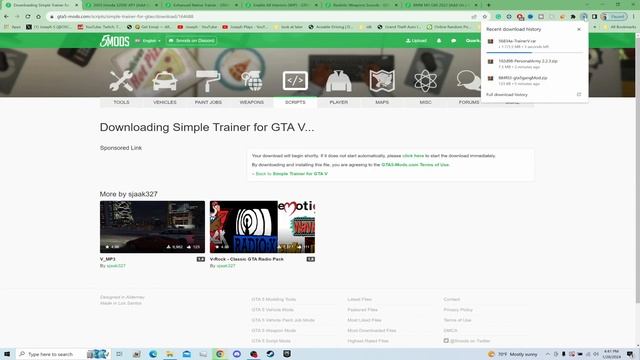
Task: Open new browser tab plus button
Action: pyautogui.click(x=488, y=5)
